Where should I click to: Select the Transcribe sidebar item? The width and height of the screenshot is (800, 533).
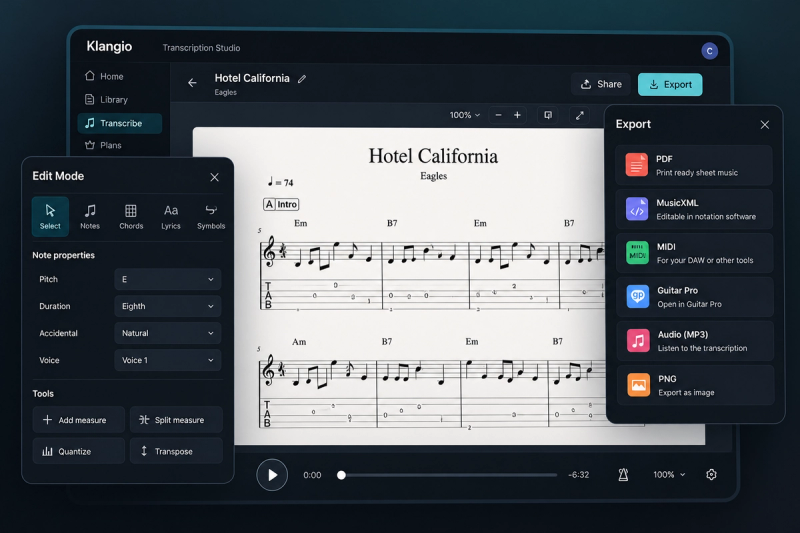[119, 123]
